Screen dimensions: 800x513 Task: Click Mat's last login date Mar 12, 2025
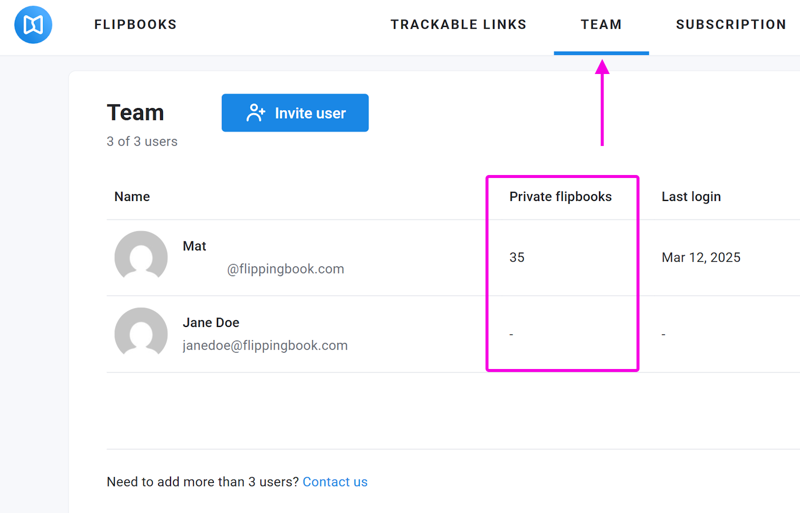coord(701,257)
